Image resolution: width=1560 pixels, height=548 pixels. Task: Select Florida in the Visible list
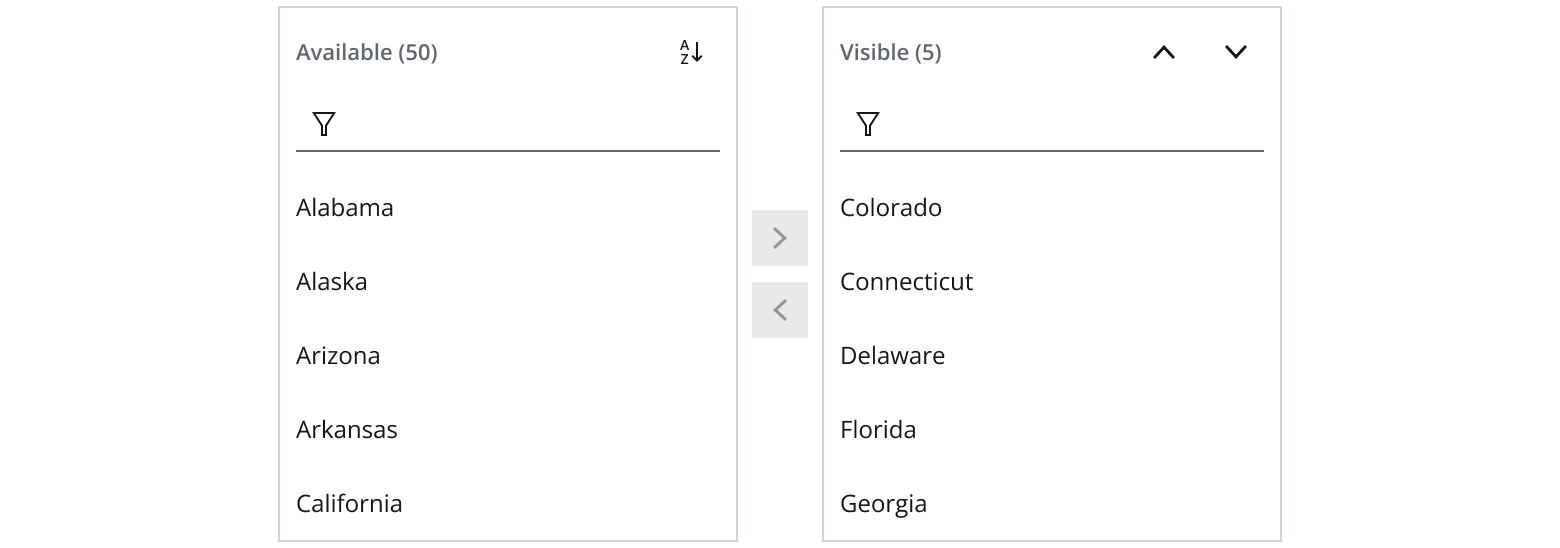click(x=878, y=430)
